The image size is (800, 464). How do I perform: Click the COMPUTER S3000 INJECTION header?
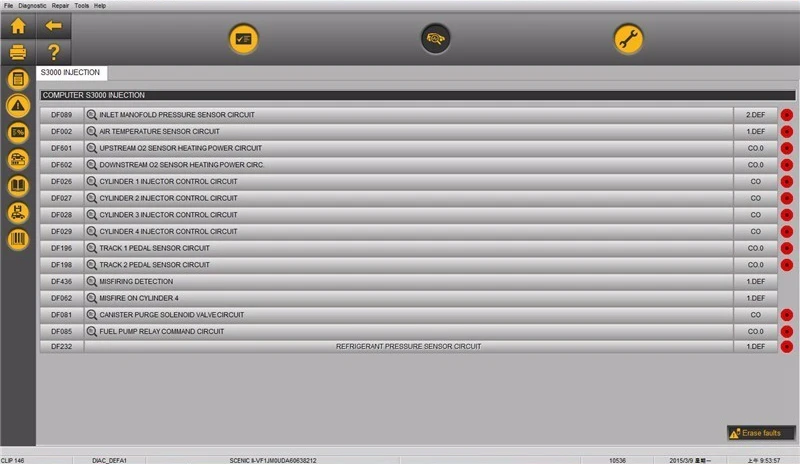418,95
